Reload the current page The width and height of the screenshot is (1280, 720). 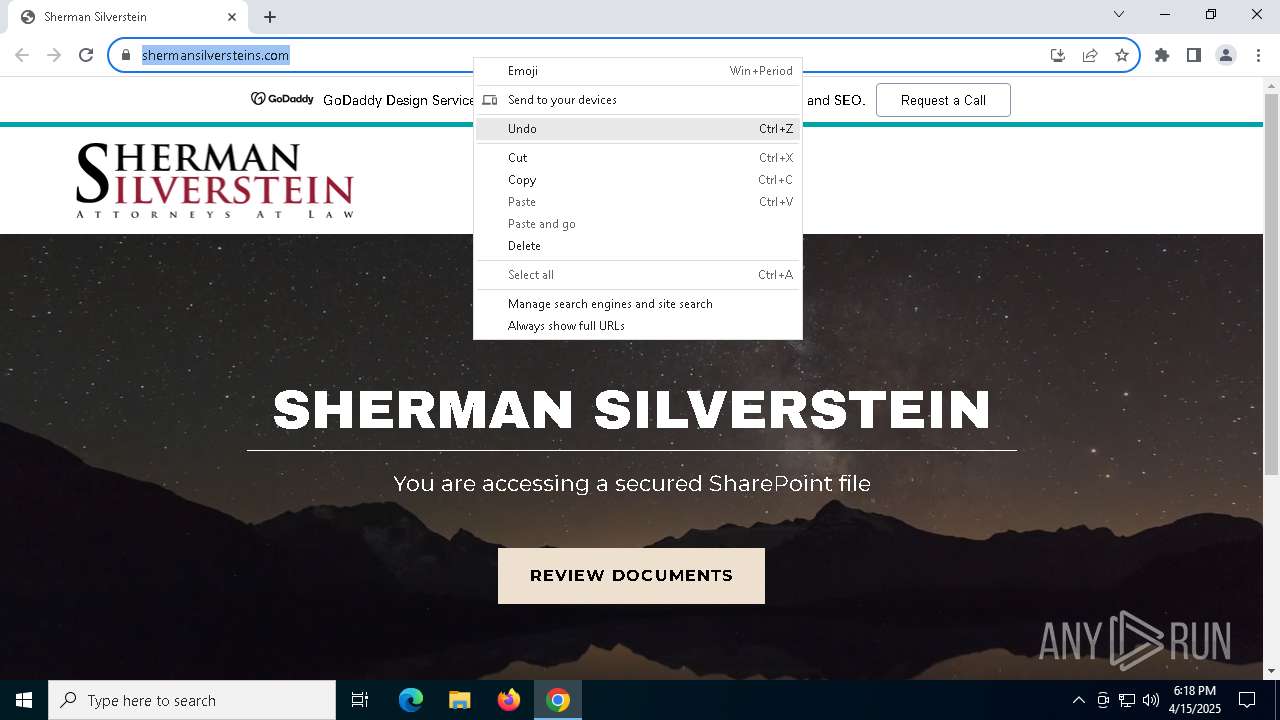tap(86, 55)
